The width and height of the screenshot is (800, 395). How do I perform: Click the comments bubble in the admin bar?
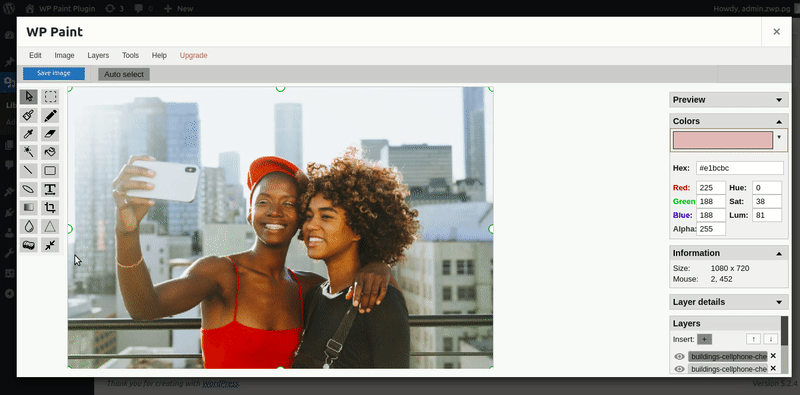(x=143, y=8)
